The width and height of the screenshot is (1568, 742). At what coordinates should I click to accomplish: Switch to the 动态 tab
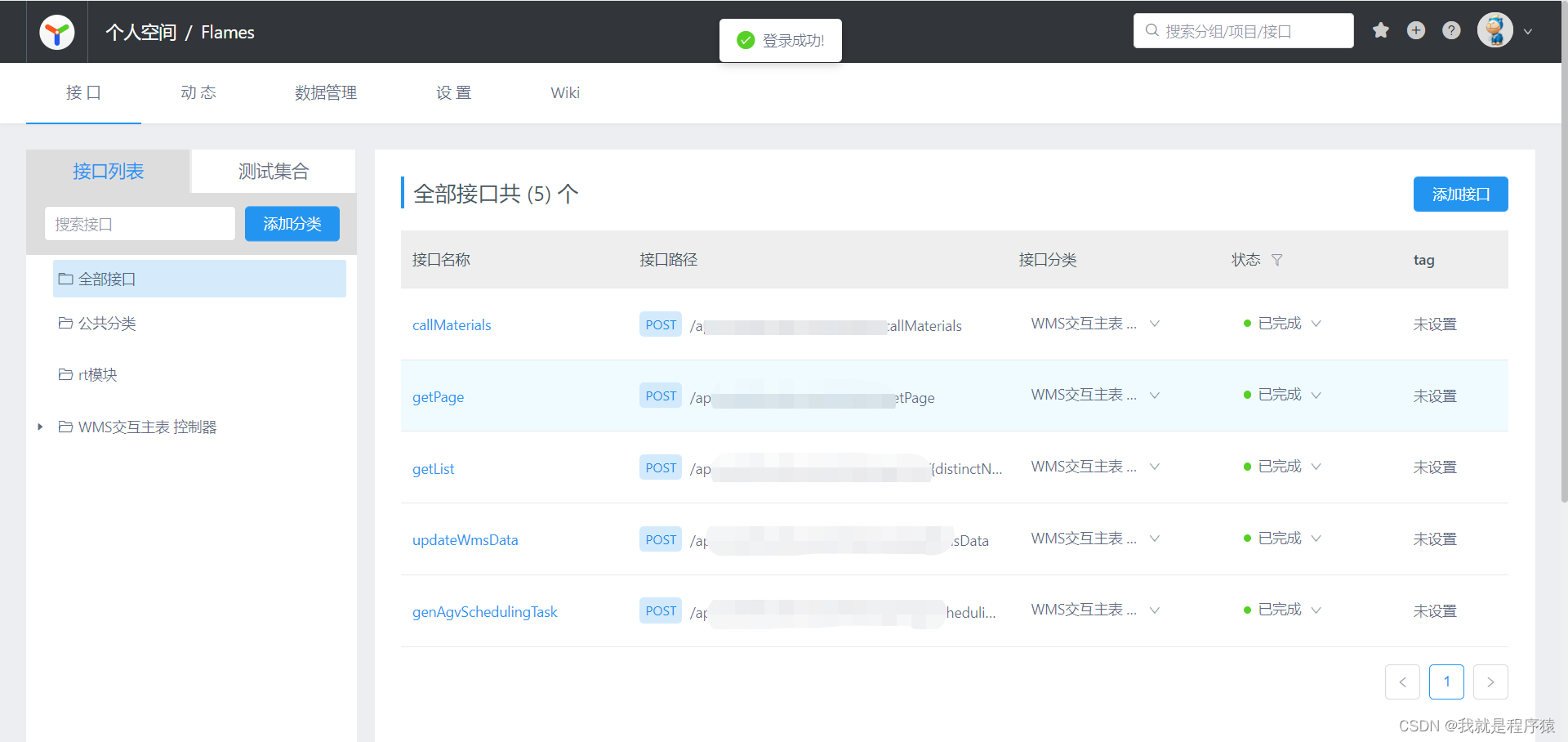[198, 92]
